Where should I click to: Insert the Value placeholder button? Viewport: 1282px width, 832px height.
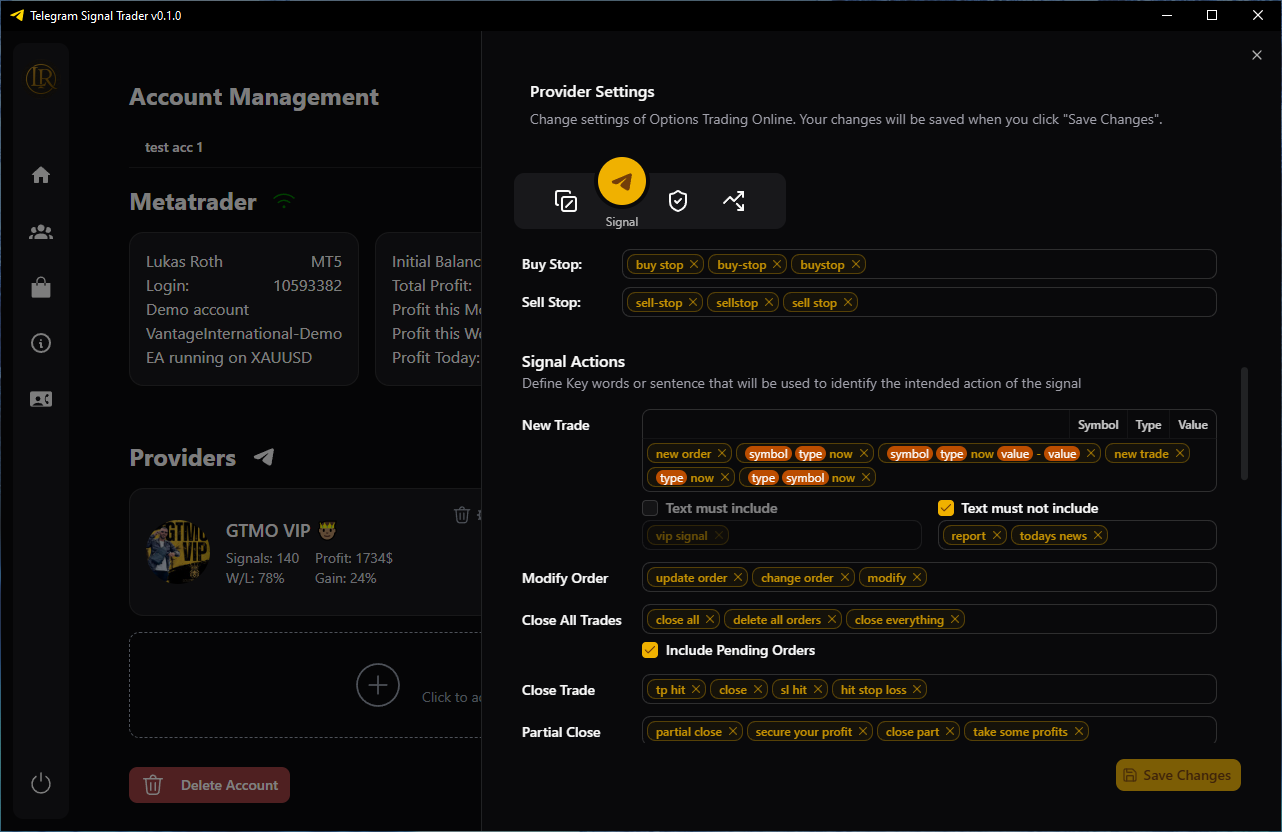pos(1193,425)
